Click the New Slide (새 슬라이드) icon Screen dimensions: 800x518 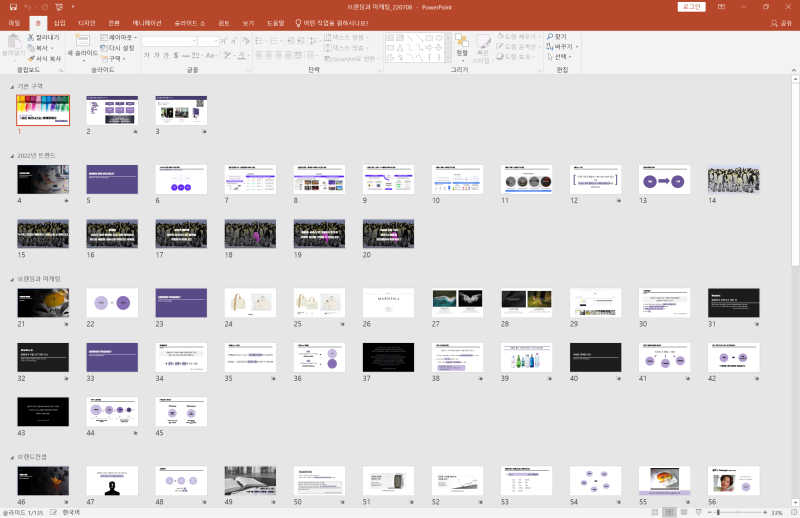82,40
